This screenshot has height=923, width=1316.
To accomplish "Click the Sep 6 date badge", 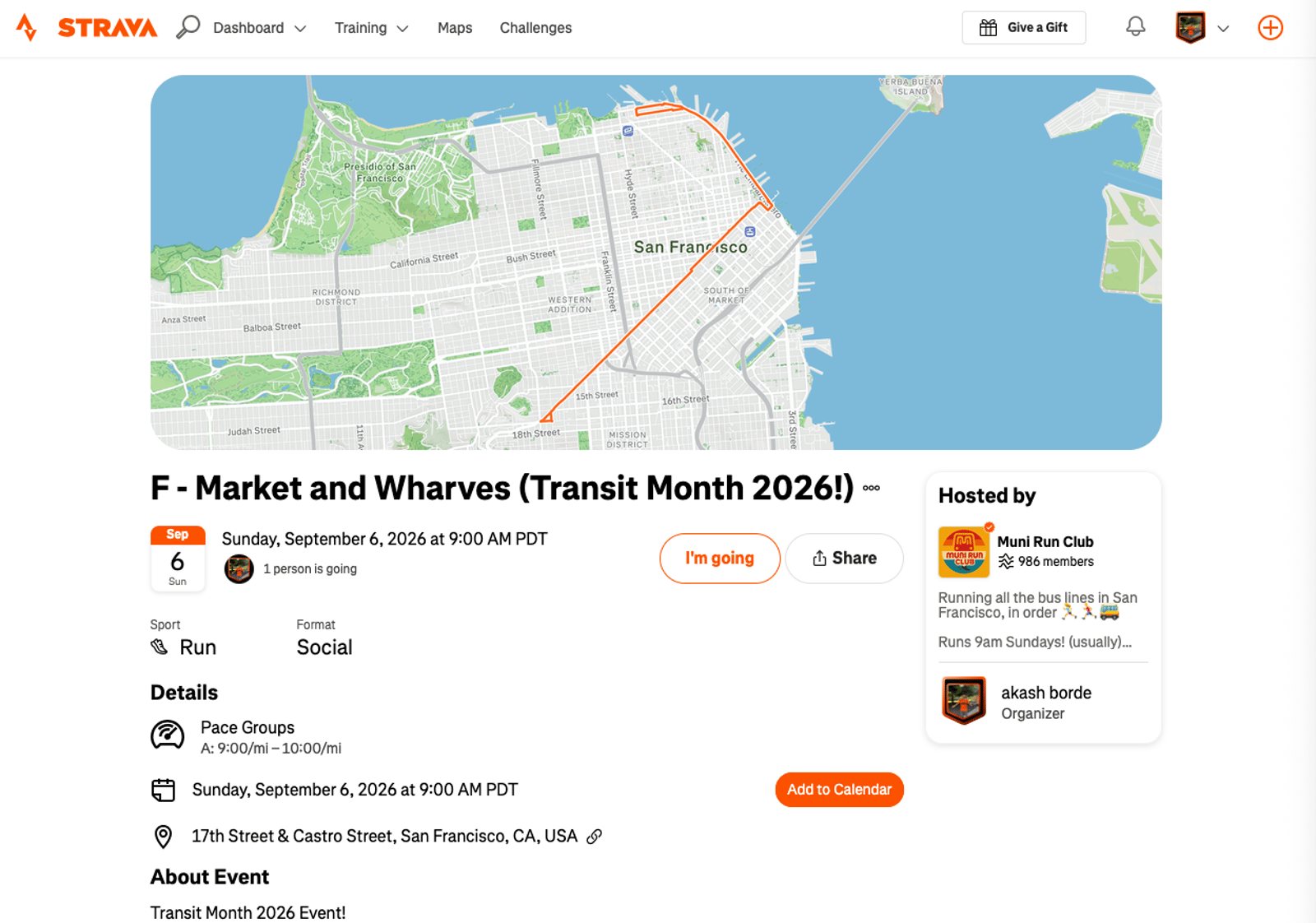I will (x=178, y=559).
